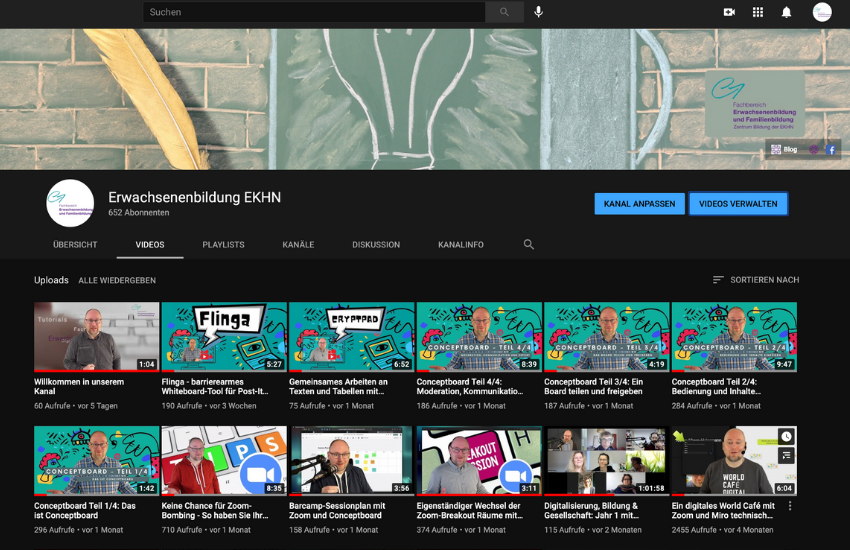The image size is (850, 550).
Task: Click the Uploads section heading
Action: click(x=51, y=280)
